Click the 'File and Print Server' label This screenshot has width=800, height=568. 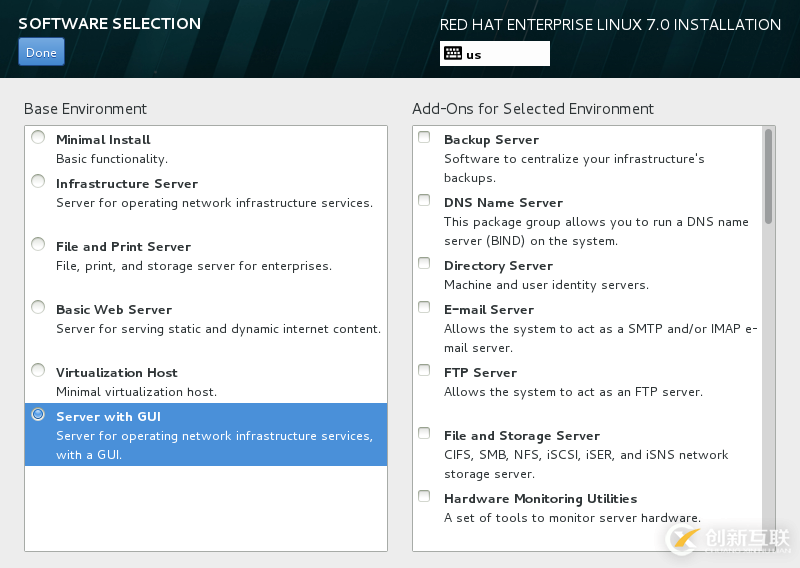pos(123,247)
